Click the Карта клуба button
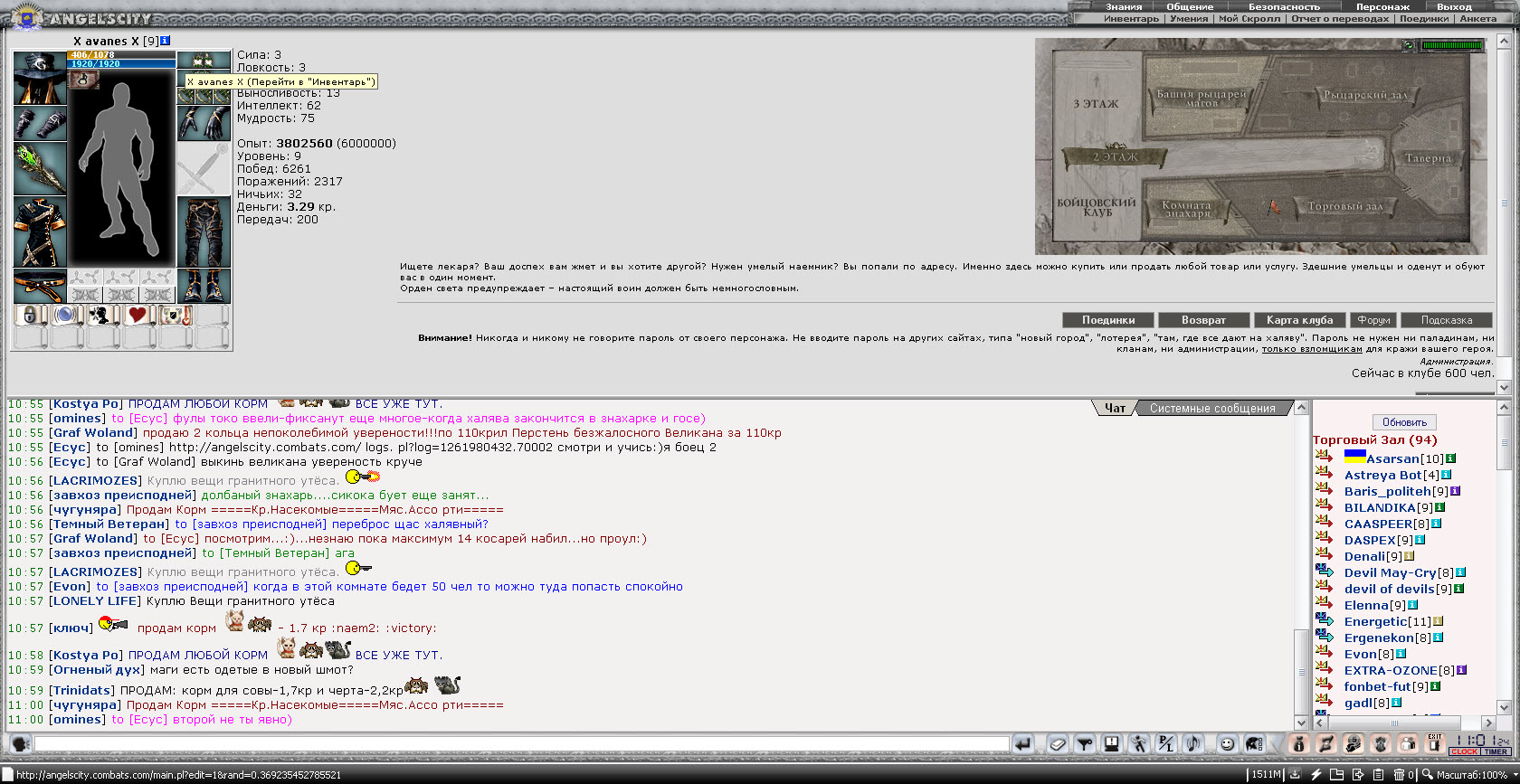Screen dimensions: 1520x784 (1299, 320)
